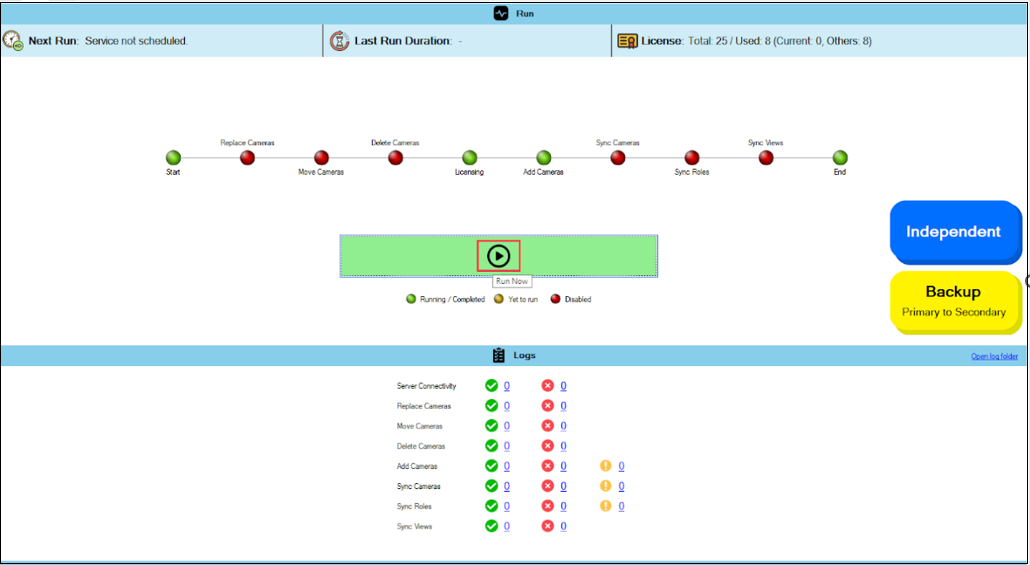Screen dimensions: 1030x565
Task: Toggle the Move Cameras red step node
Action: pyautogui.click(x=321, y=158)
